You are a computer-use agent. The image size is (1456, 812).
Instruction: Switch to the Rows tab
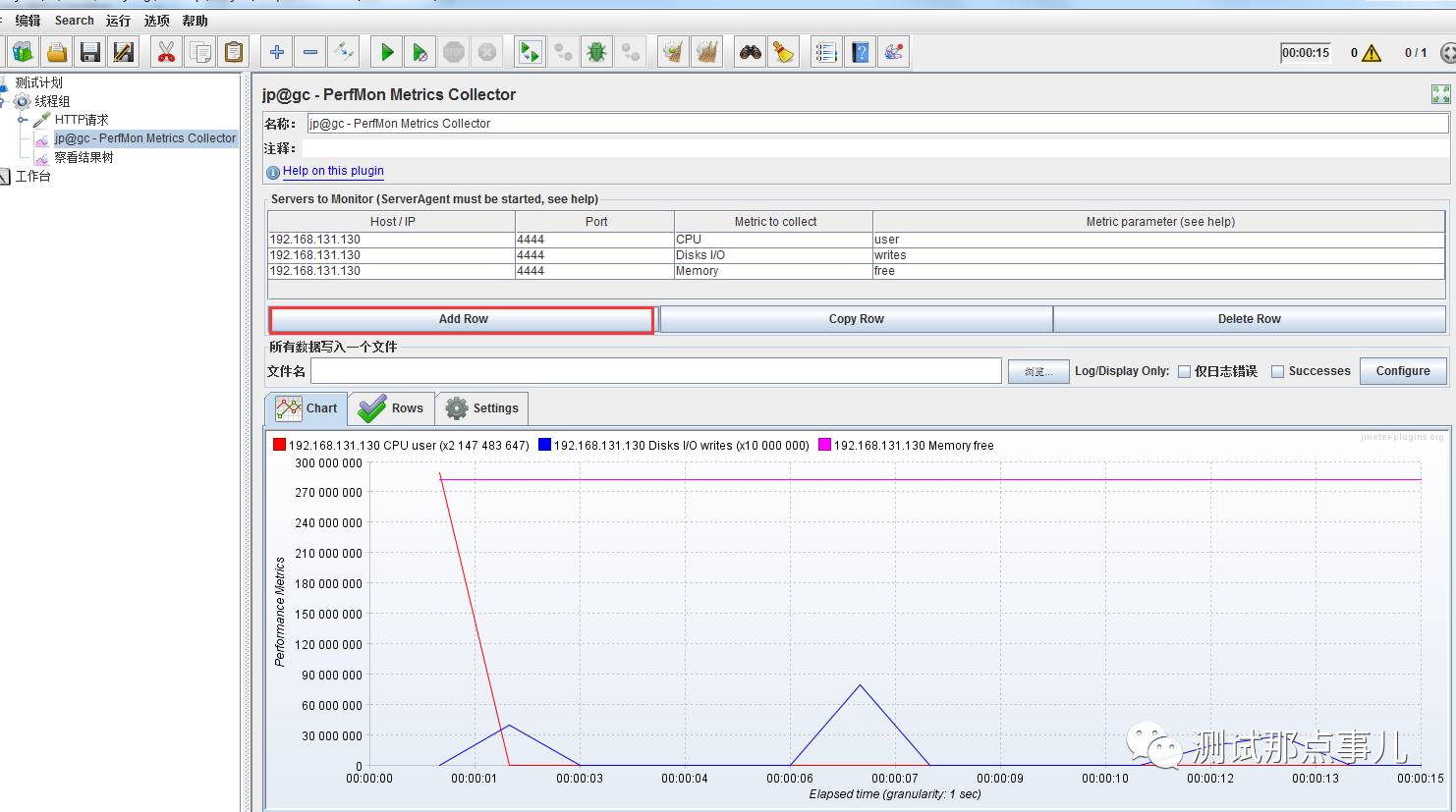(x=391, y=408)
